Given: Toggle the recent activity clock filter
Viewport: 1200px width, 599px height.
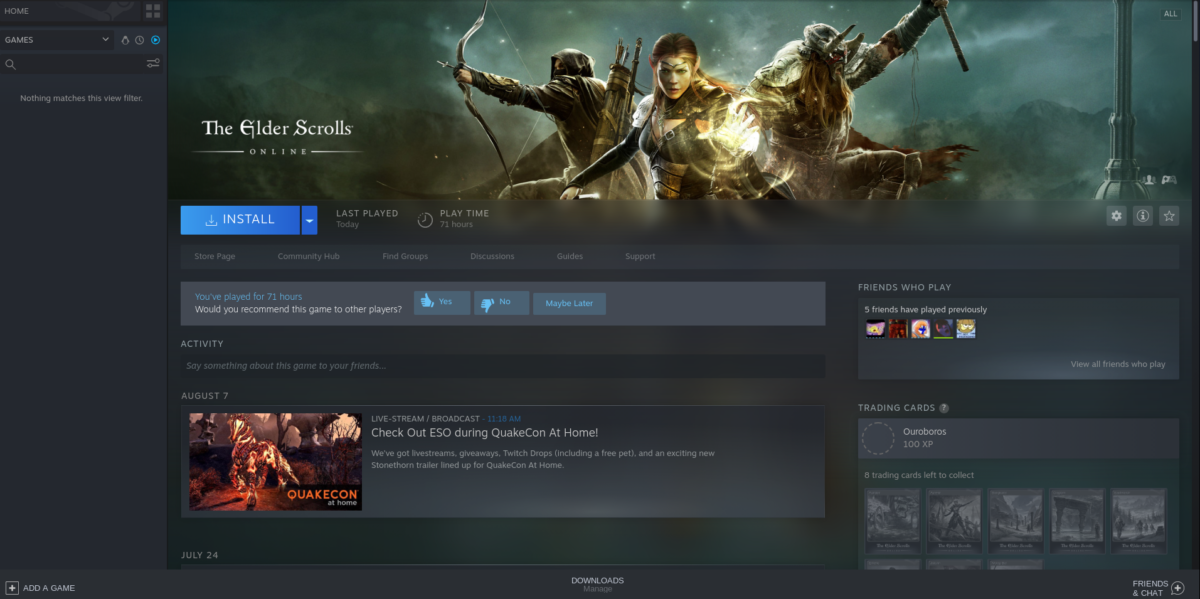Looking at the screenshot, I should [x=140, y=40].
